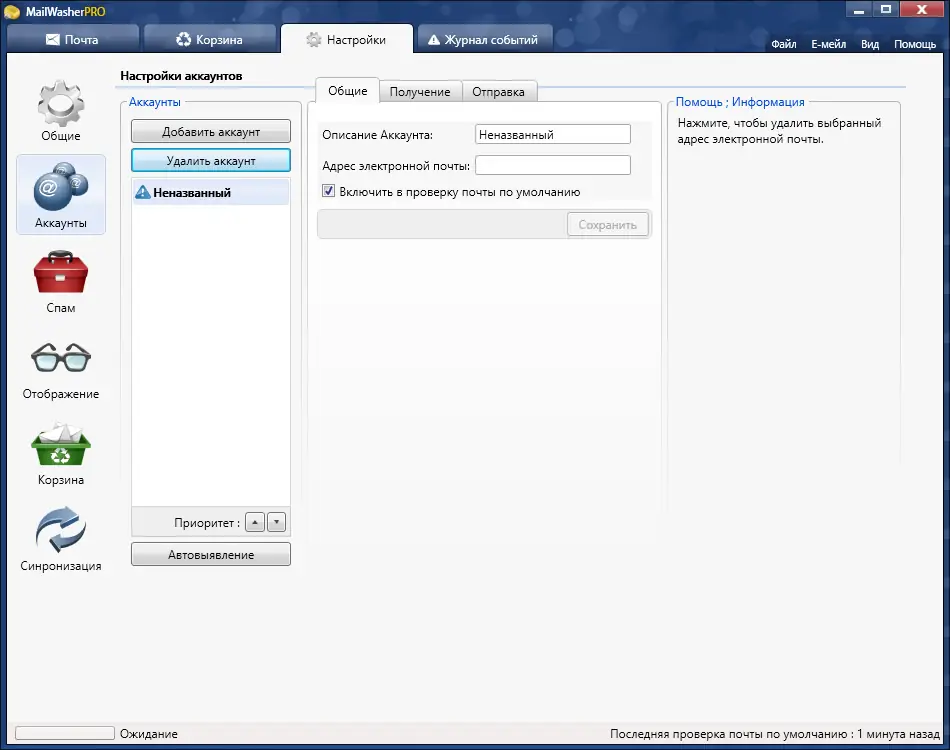Image resolution: width=950 pixels, height=750 pixels.
Task: Select the Неназванный account in list
Action: [211, 193]
